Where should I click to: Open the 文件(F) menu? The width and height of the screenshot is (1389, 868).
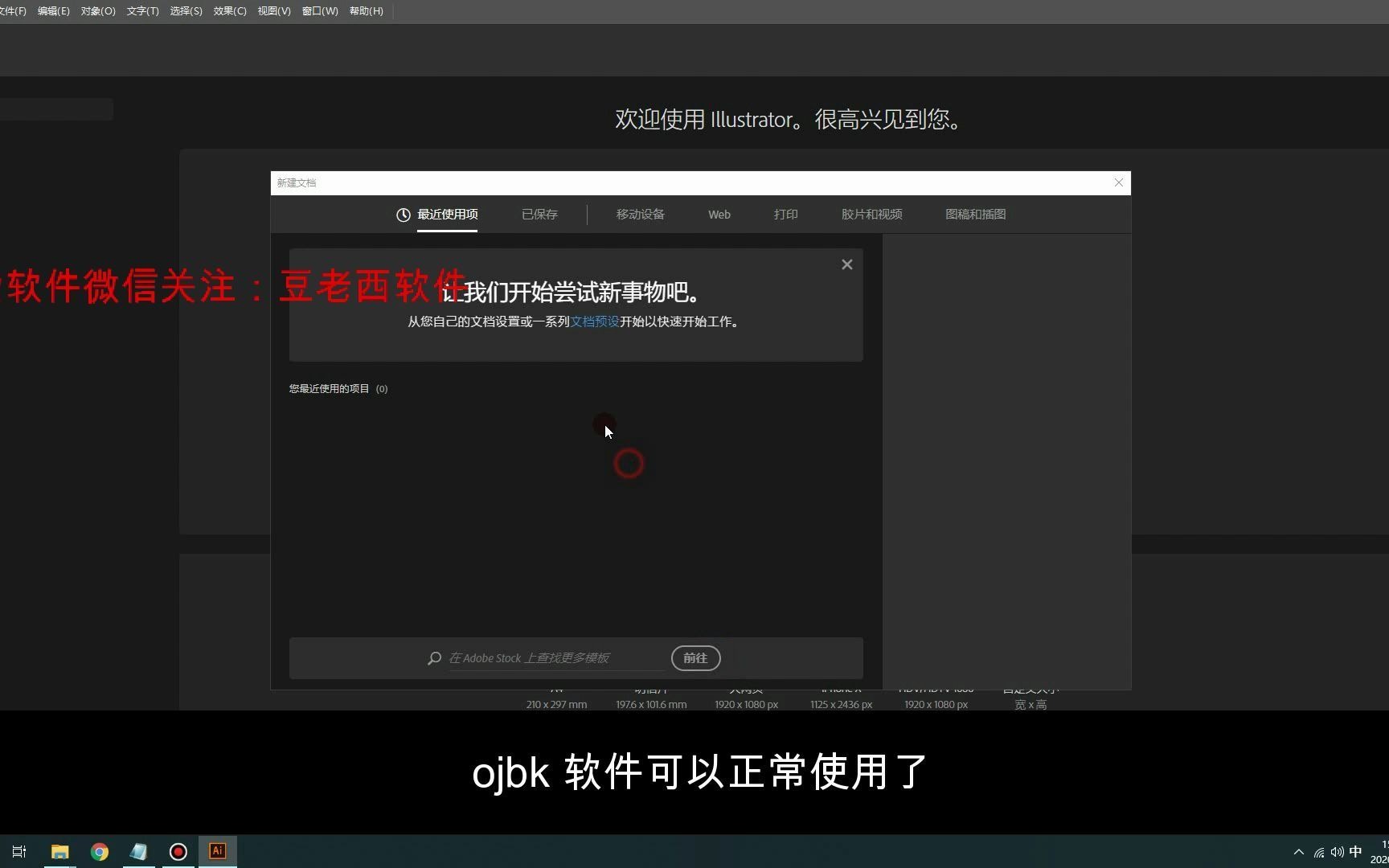12,11
